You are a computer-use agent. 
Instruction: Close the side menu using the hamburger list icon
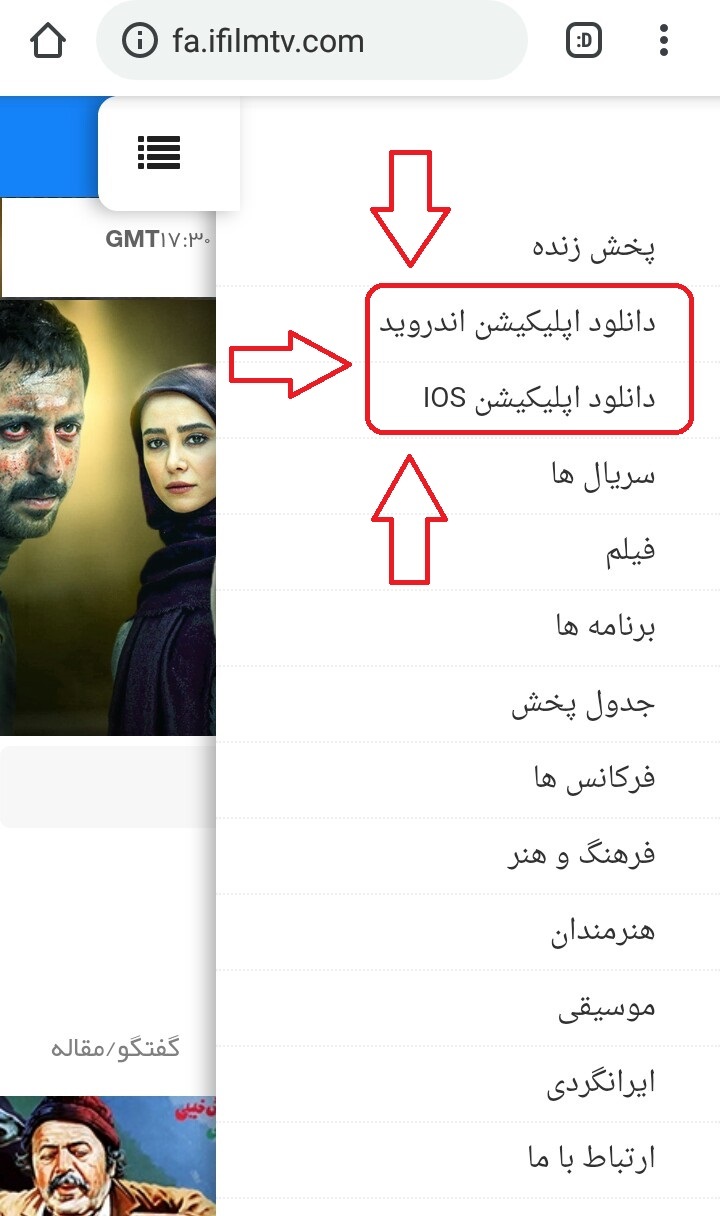tap(158, 153)
